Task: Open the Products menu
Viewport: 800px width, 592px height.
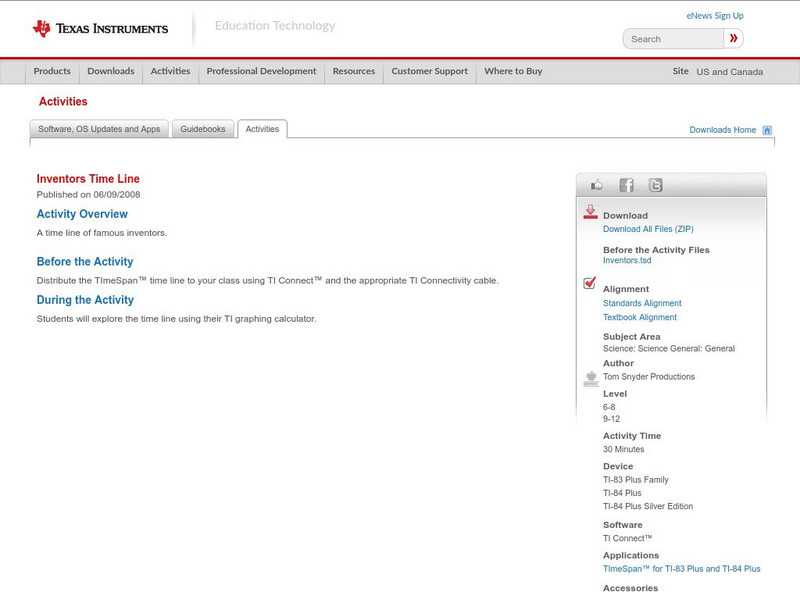Action: tap(52, 72)
